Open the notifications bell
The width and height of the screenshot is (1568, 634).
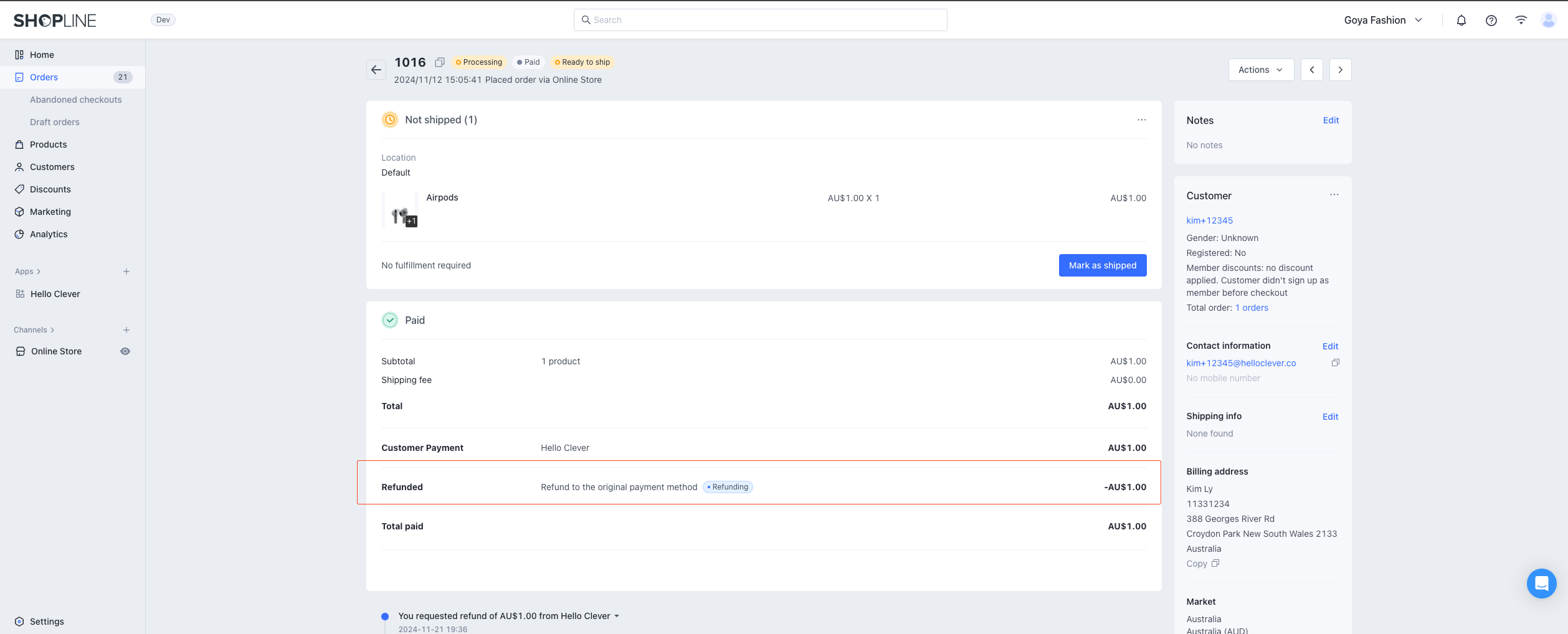pyautogui.click(x=1461, y=21)
